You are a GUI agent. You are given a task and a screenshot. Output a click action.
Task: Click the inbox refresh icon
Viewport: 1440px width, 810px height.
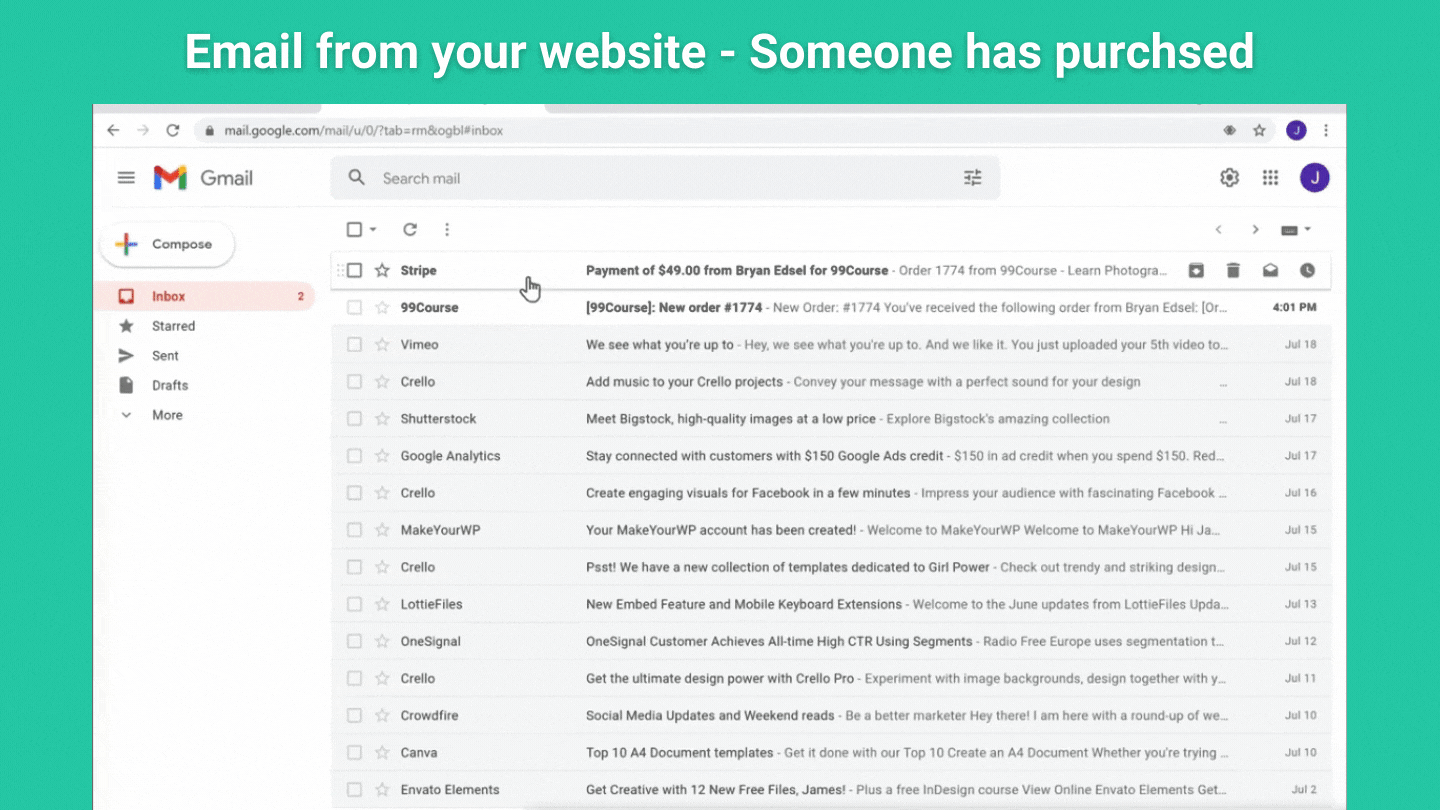410,229
